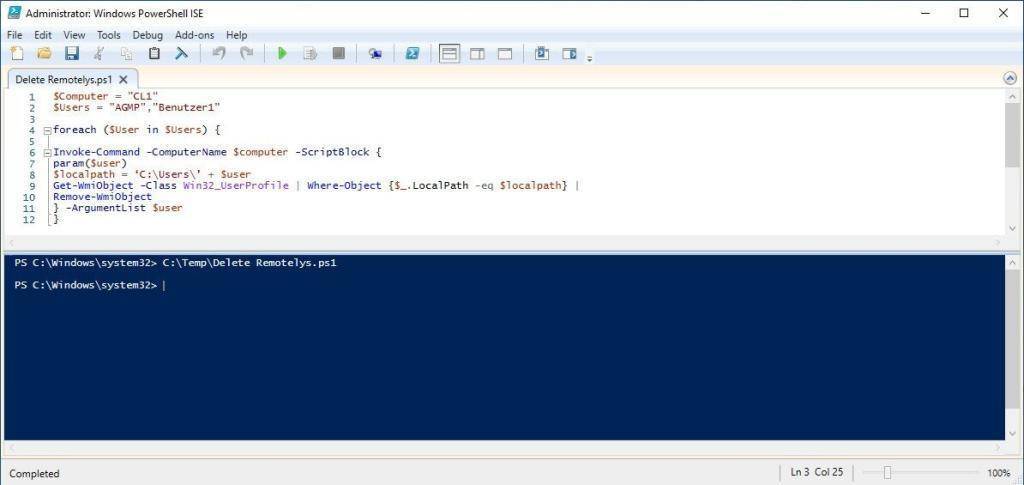Image resolution: width=1024 pixels, height=485 pixels.
Task: Stop execution with the Stop Operation icon
Action: point(338,54)
